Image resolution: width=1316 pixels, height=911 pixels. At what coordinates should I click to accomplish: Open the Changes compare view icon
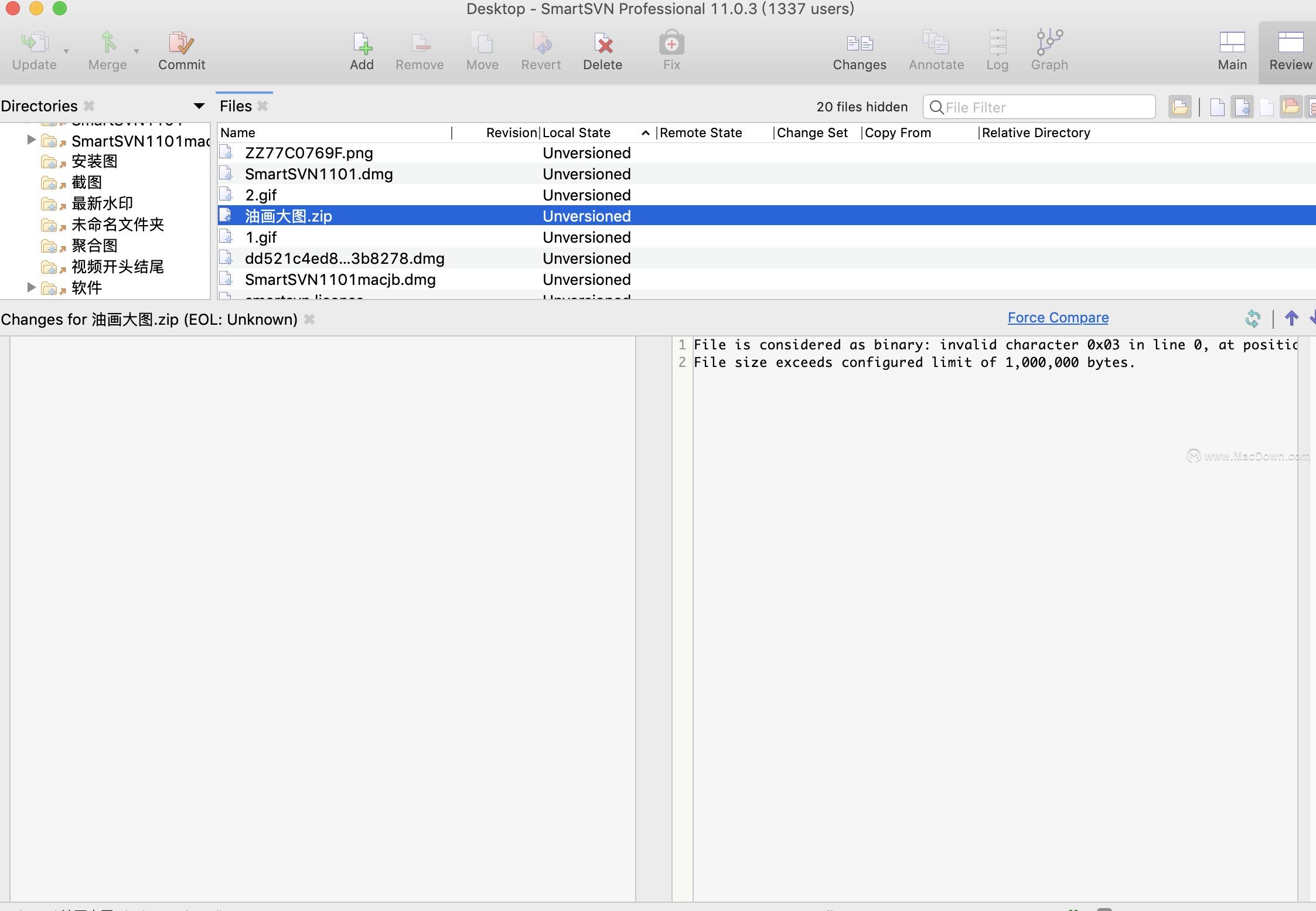pos(859,43)
